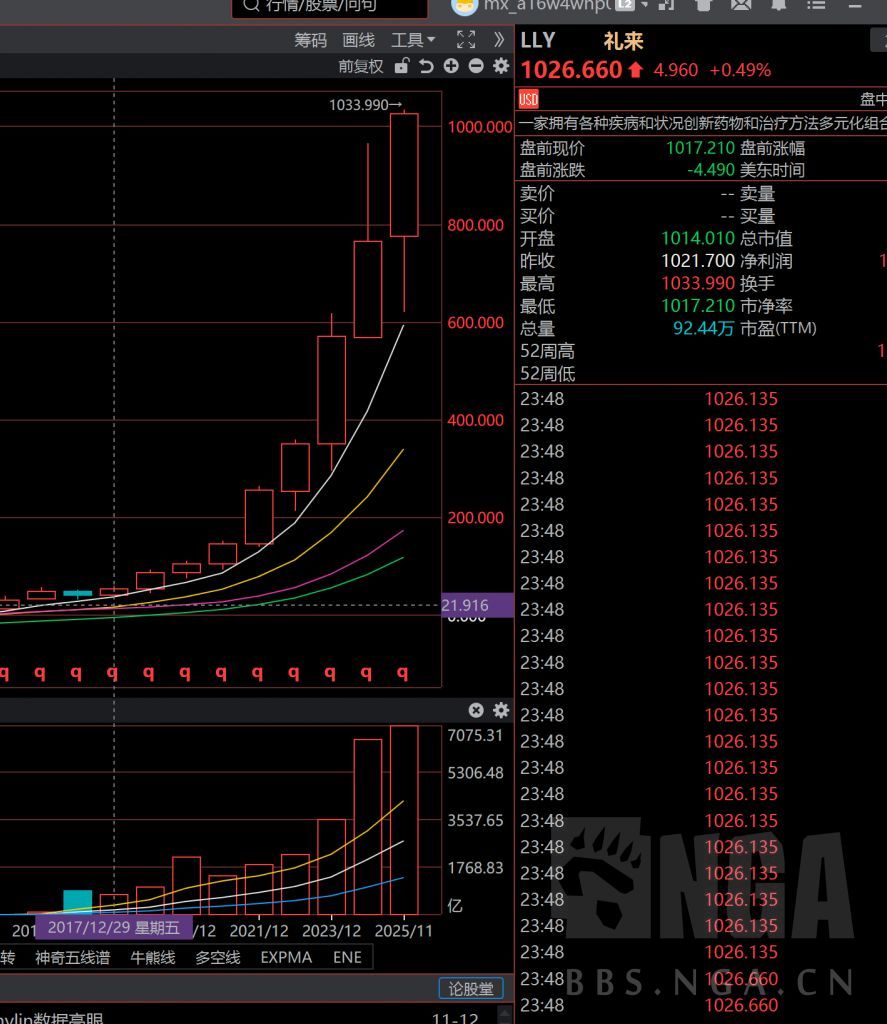Screen dimensions: 887x1024
Task: Click the 盘前现价 label
Action: click(x=553, y=148)
